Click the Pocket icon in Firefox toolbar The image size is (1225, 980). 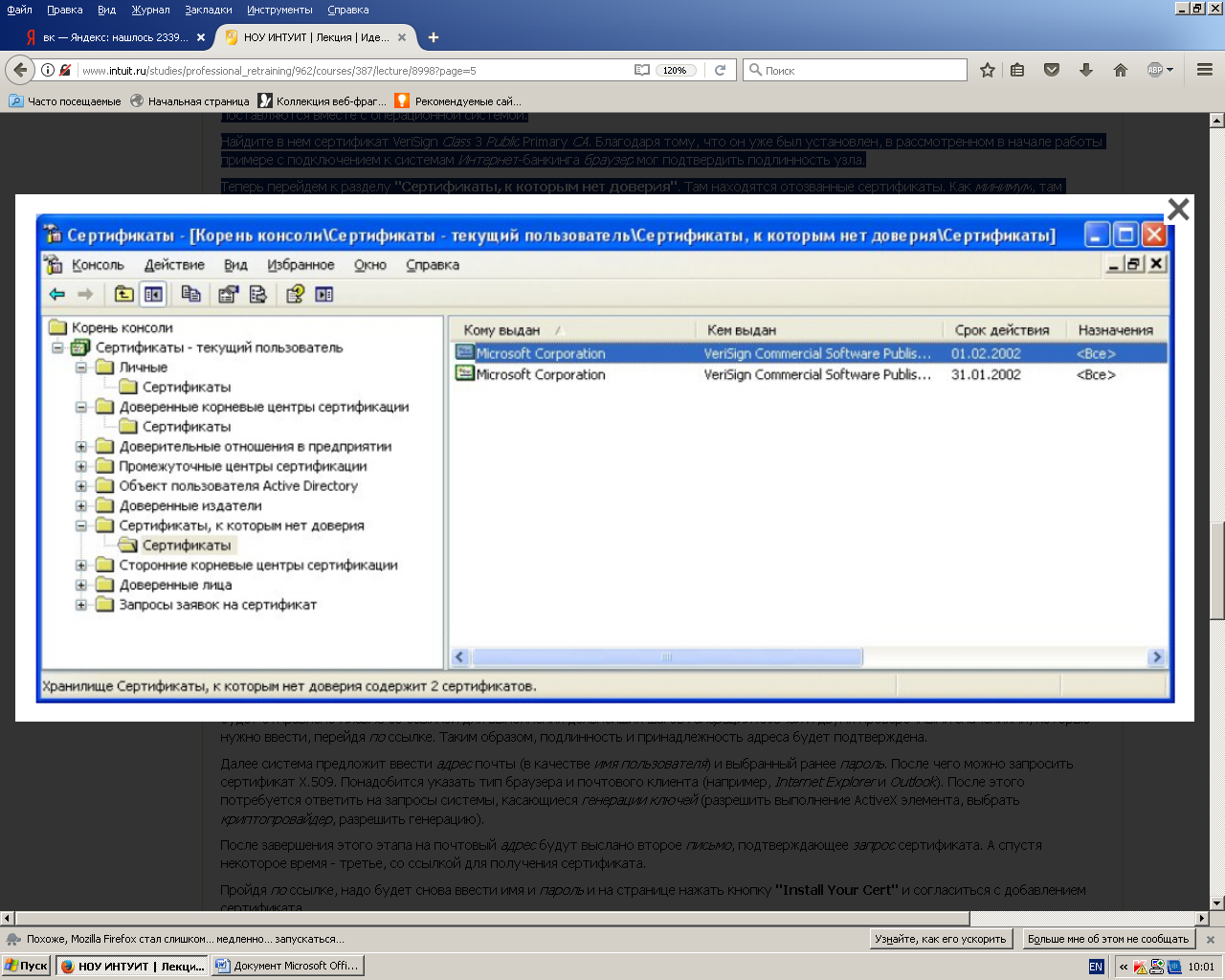(1052, 70)
